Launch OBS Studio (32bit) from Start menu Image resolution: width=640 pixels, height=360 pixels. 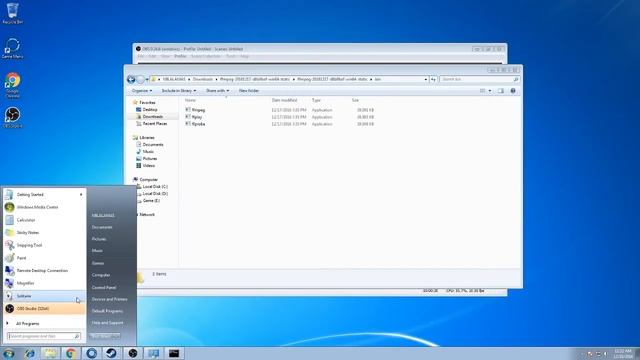44,309
